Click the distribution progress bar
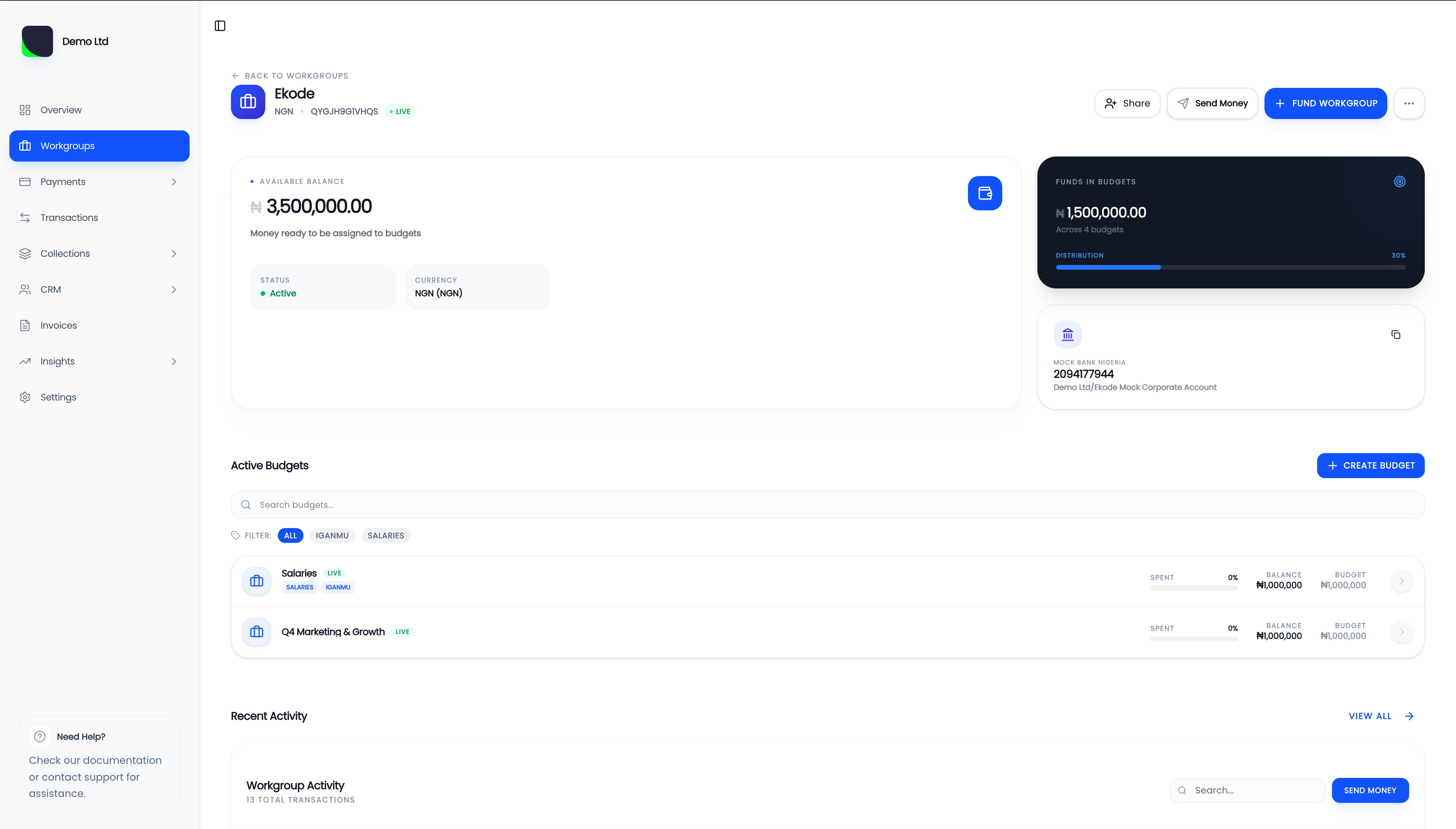The width and height of the screenshot is (1456, 829). (1230, 267)
